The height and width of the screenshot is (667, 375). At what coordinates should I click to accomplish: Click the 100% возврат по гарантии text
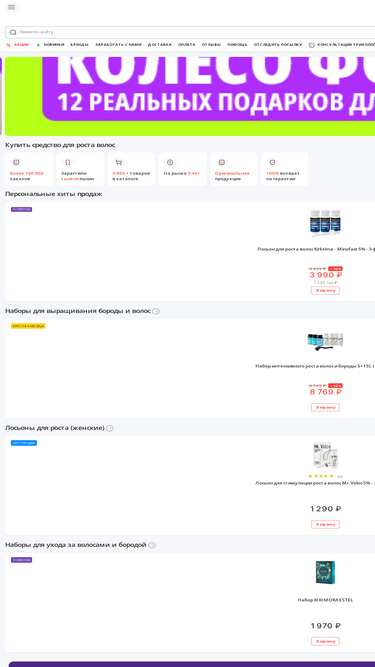pyautogui.click(x=283, y=176)
